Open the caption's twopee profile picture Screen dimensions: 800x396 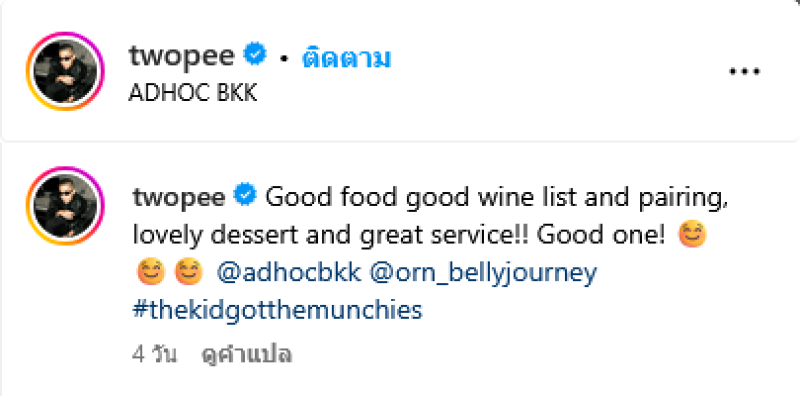[x=65, y=205]
